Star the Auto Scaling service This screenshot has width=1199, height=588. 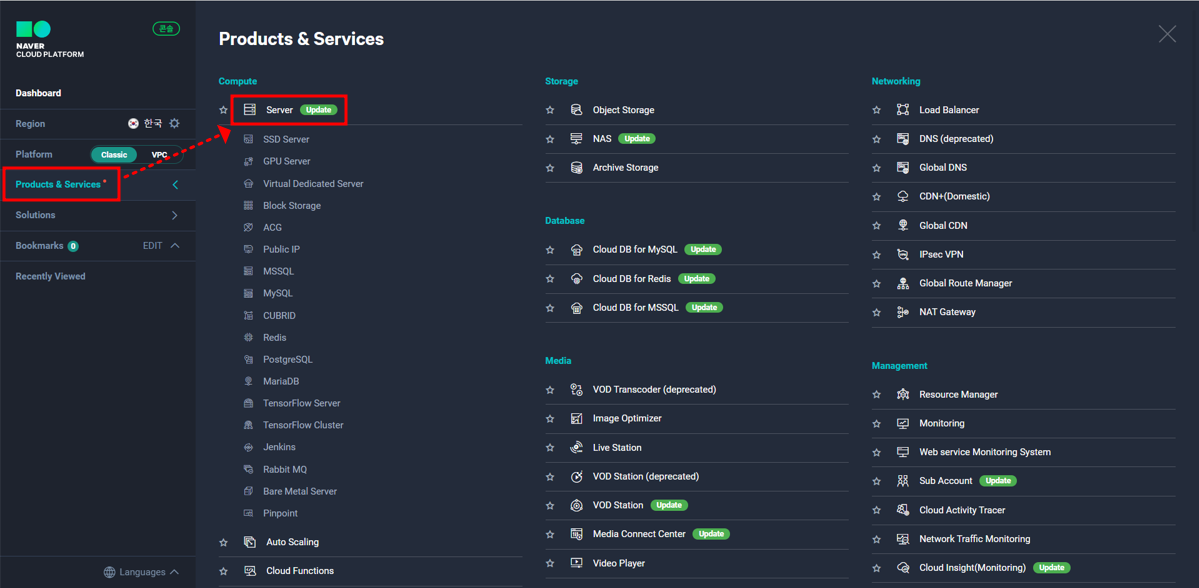[223, 542]
